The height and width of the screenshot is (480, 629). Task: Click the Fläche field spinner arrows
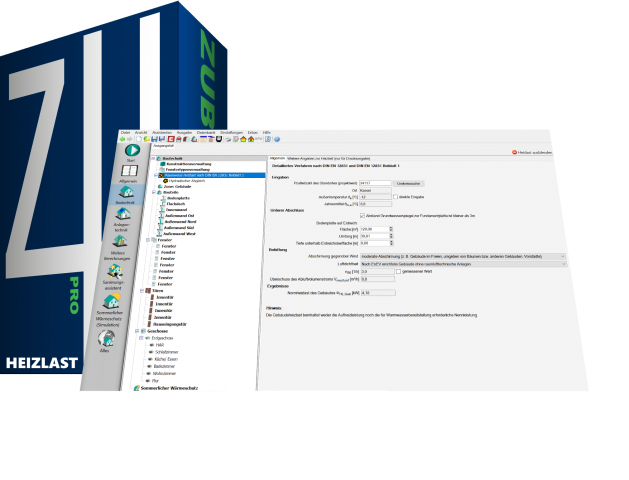tap(391, 229)
